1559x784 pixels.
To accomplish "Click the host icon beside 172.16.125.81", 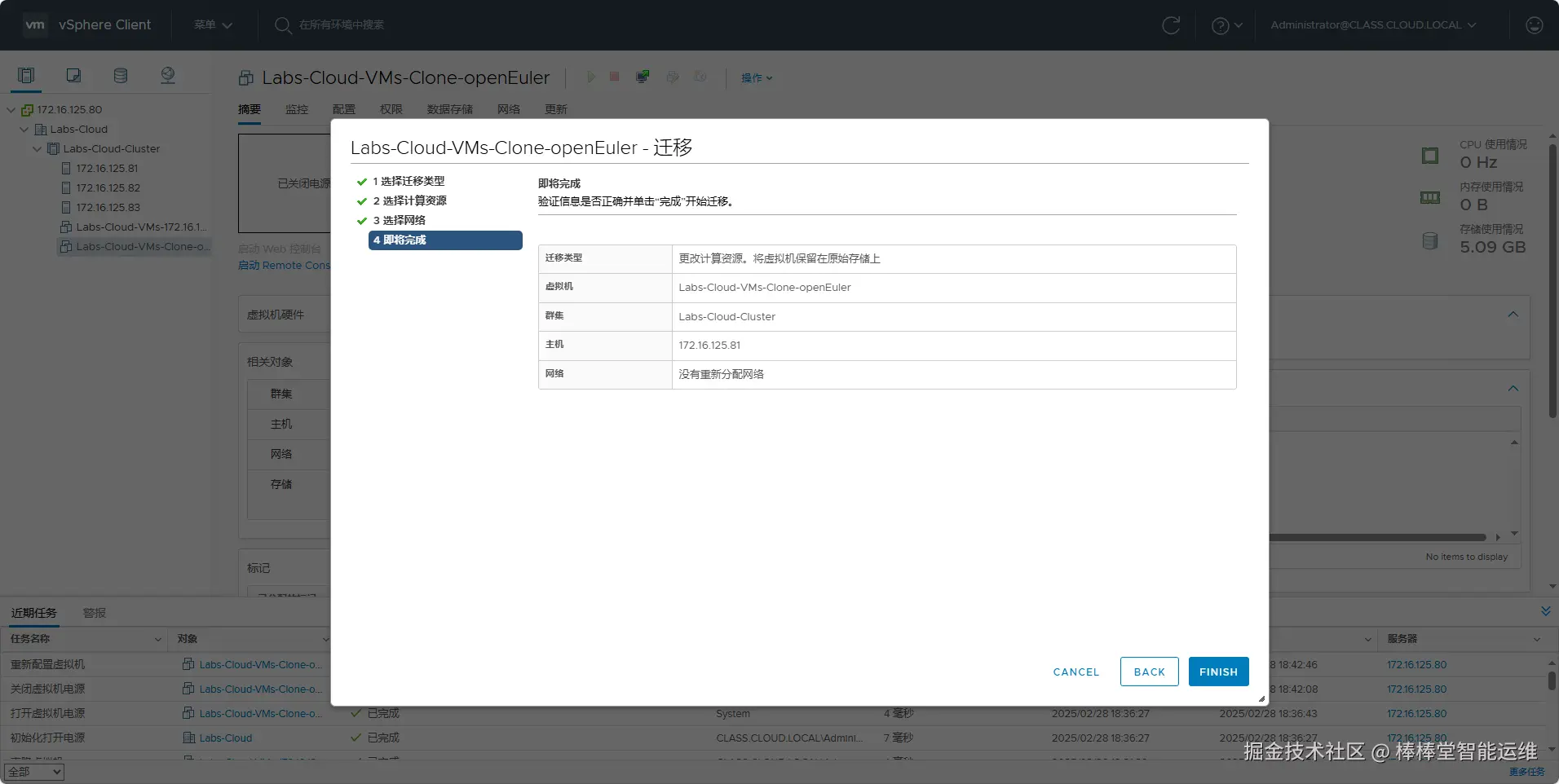I will click(x=66, y=169).
